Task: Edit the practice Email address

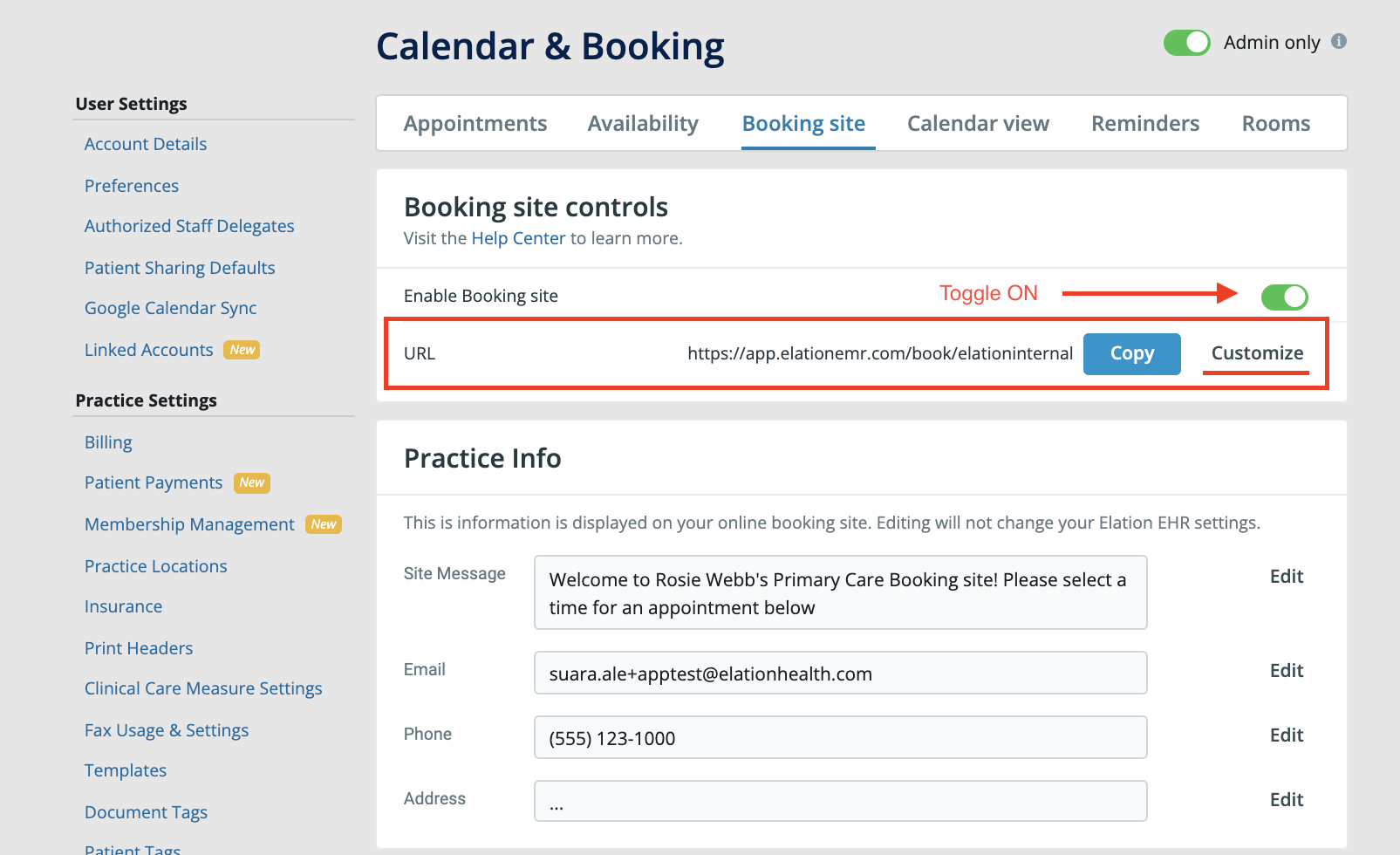Action: 1286,670
